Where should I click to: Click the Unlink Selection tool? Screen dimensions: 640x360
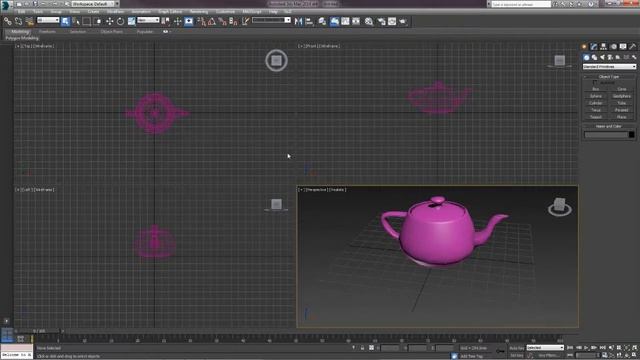(x=18, y=21)
